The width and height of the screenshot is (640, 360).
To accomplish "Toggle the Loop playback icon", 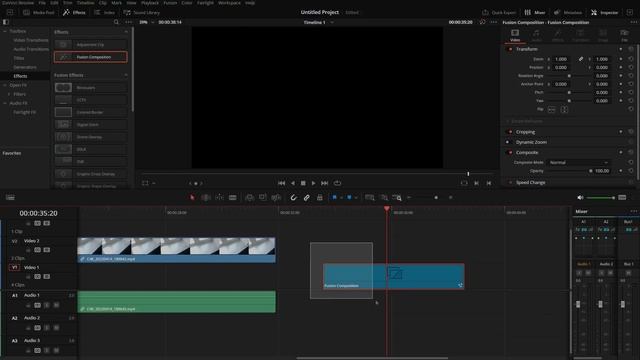I will click(x=337, y=183).
